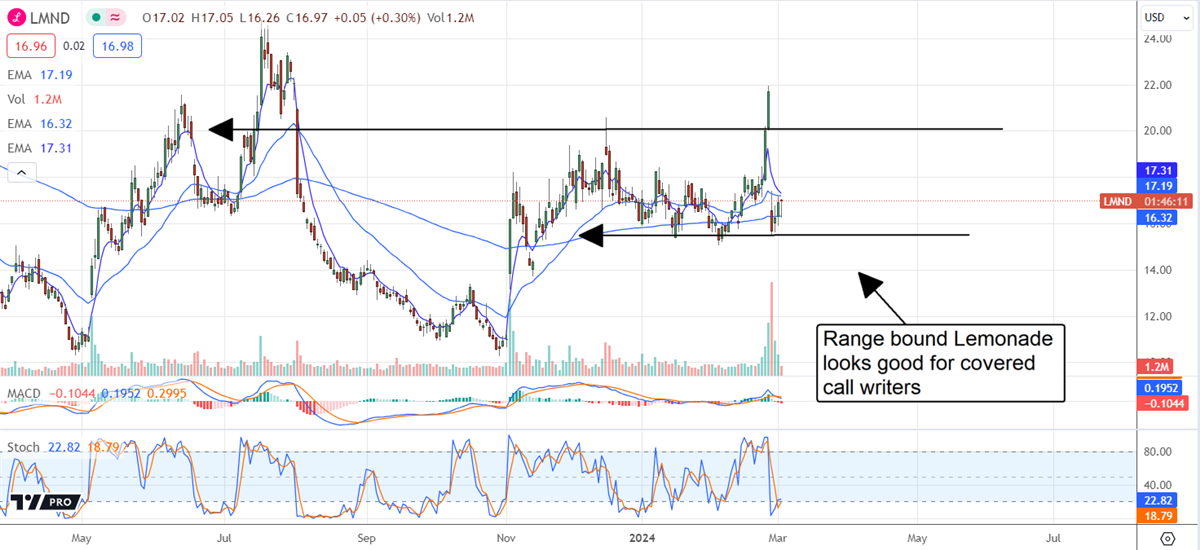The image size is (1200, 550).
Task: Click the arrowhead on the 20.00 resistance line
Action: click(x=221, y=129)
